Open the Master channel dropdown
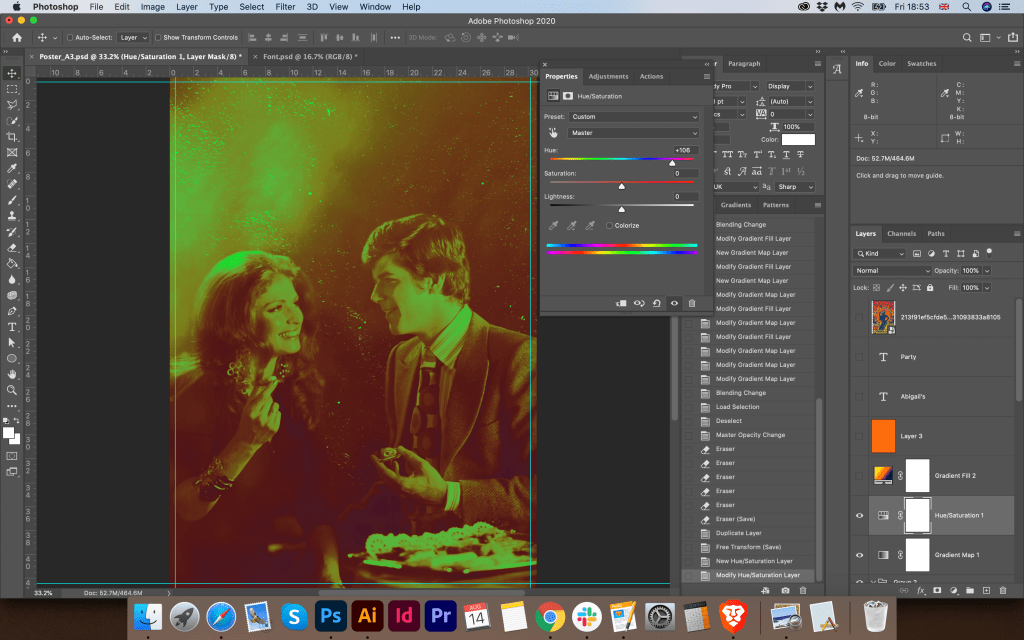 [633, 133]
